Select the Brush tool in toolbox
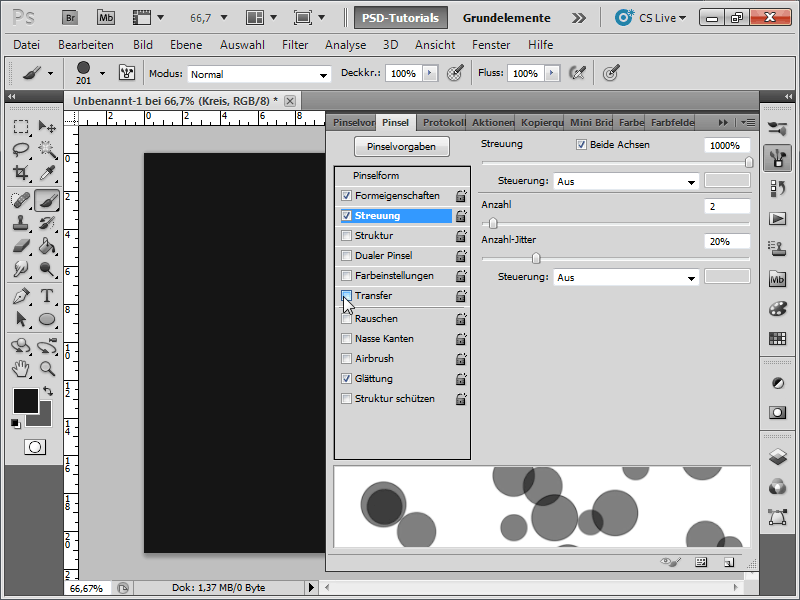 click(x=47, y=200)
